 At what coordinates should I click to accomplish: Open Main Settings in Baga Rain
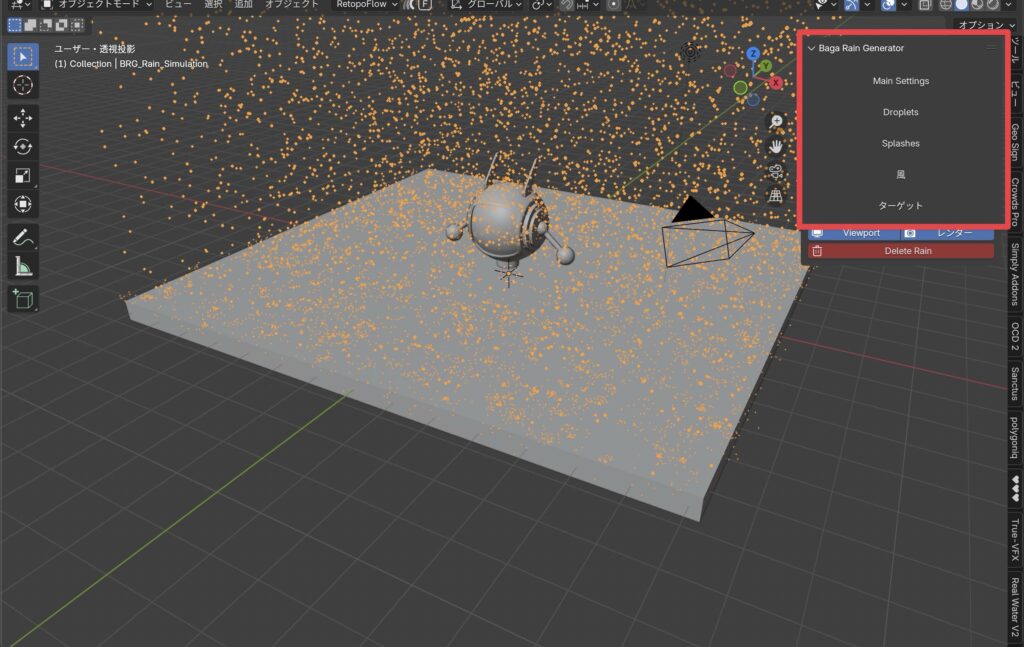pyautogui.click(x=901, y=81)
